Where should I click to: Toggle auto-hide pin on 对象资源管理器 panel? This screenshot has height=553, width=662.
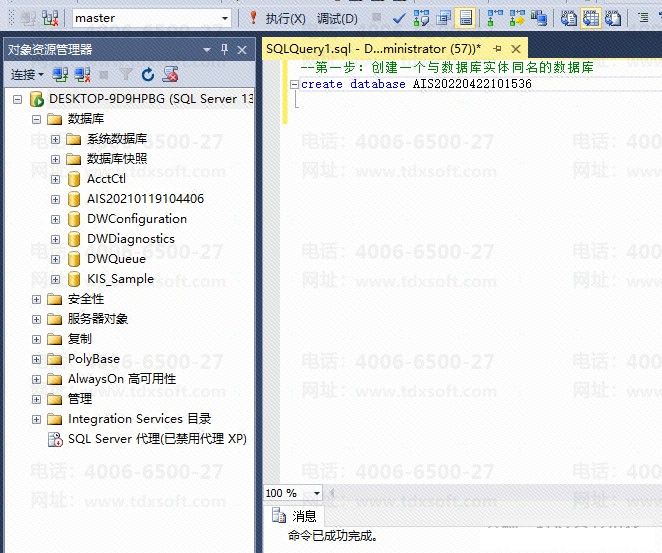coord(225,49)
